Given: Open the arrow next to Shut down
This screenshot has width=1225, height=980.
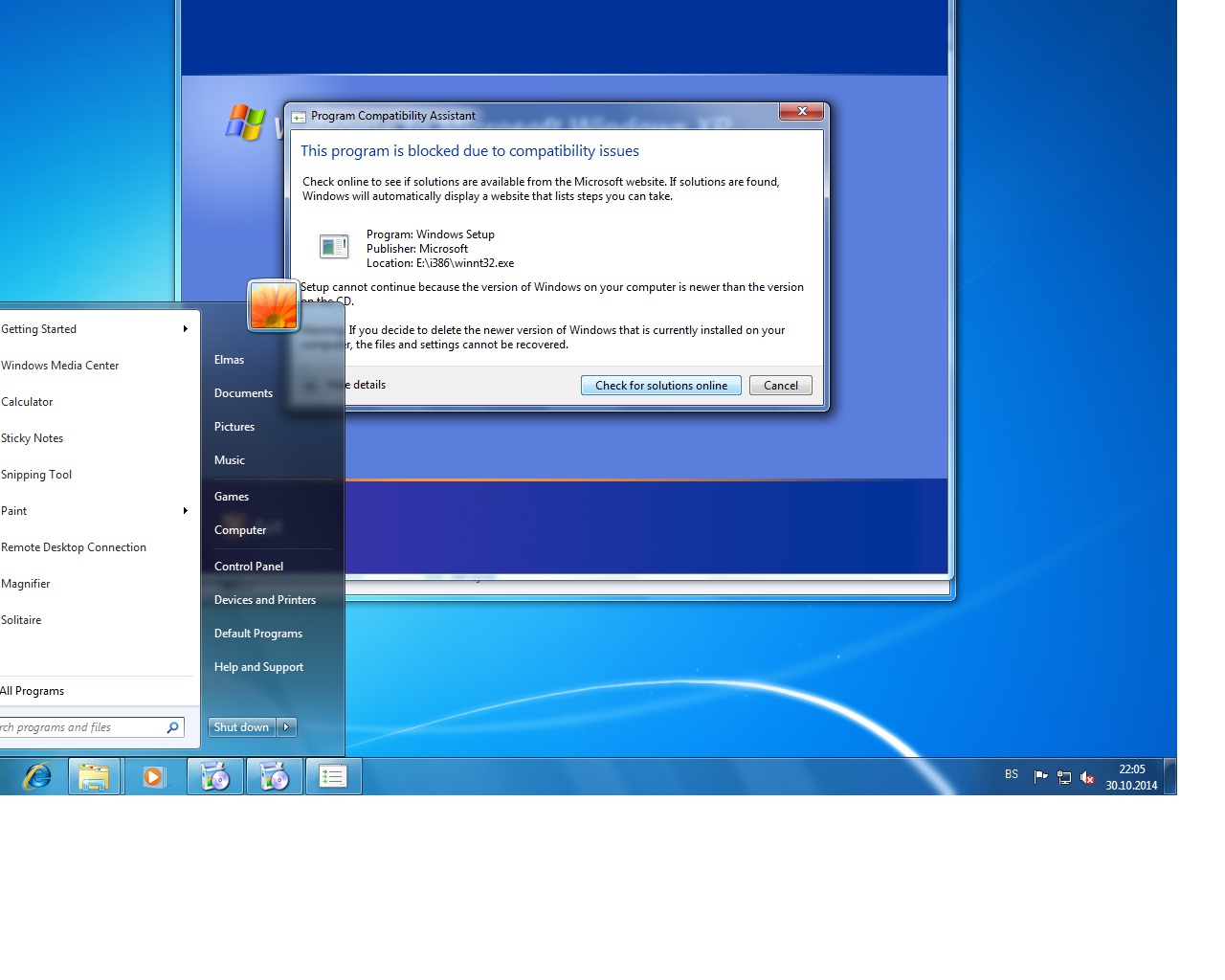Looking at the screenshot, I should point(286,727).
